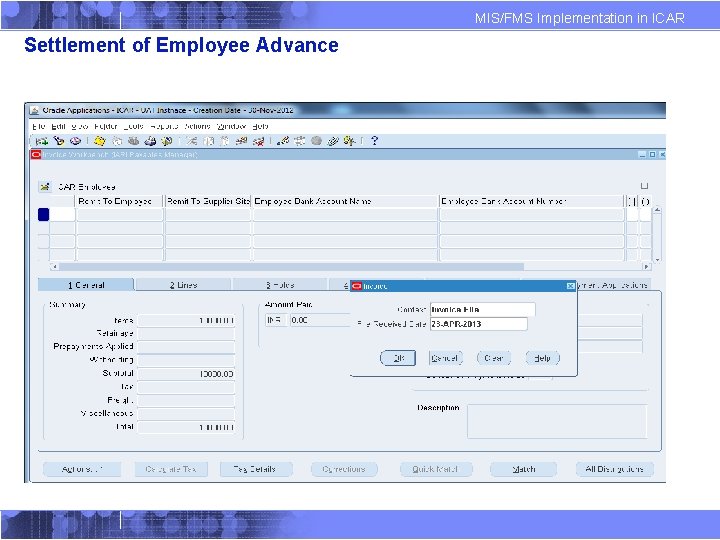This screenshot has width=720, height=540.
Task: Click the File Received Date field
Action: click(478, 324)
